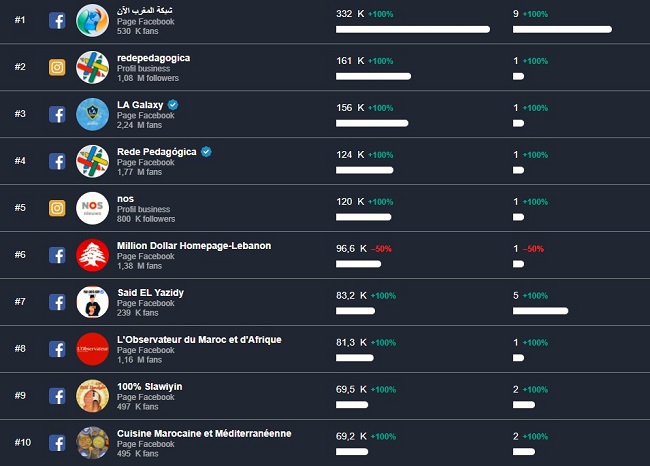Open the redepedagogica page name link
Image resolution: width=650 pixels, height=466 pixels.
pos(153,58)
